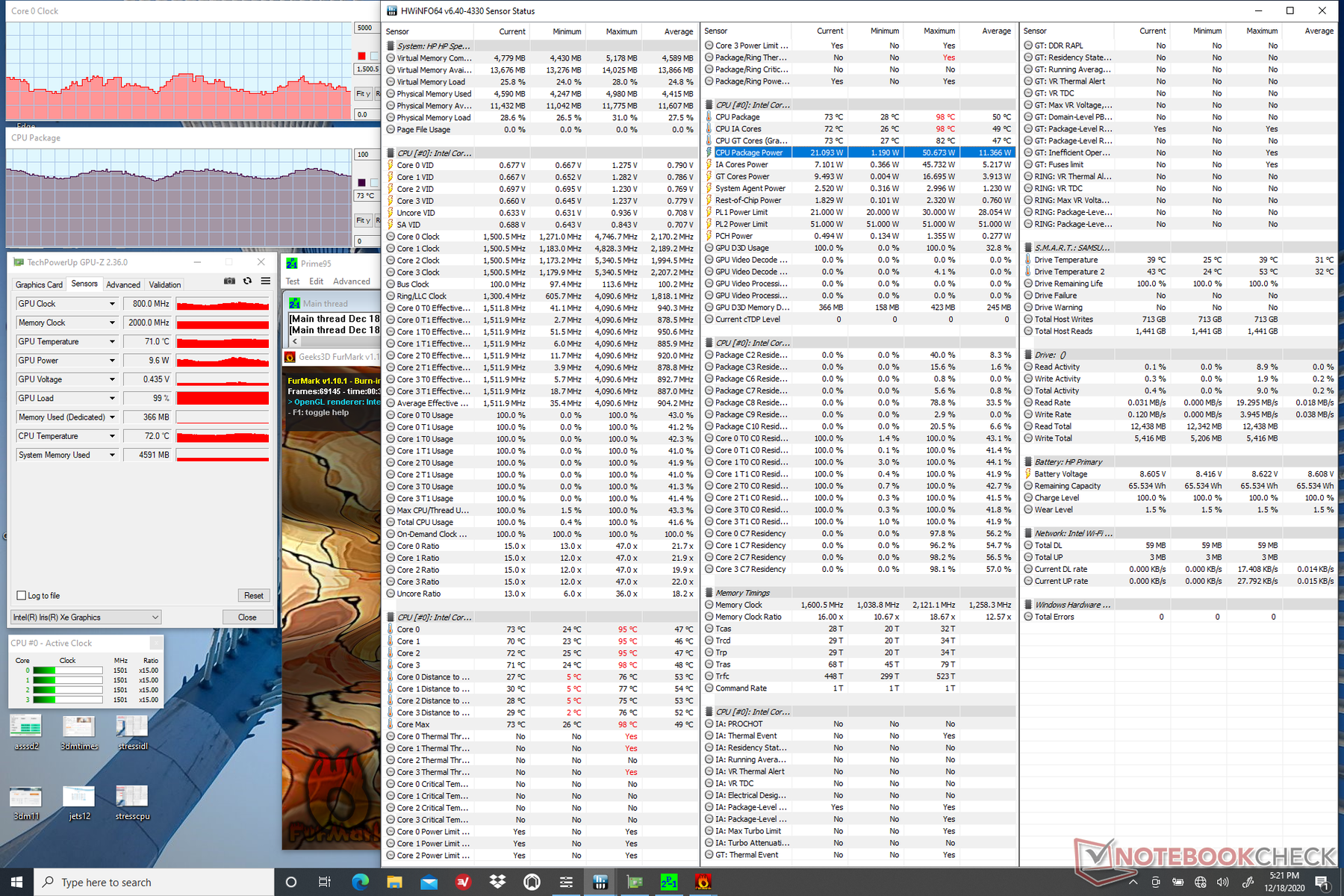Select the Total Errors sensor row
This screenshot has height=896, width=1344.
pos(1180,617)
